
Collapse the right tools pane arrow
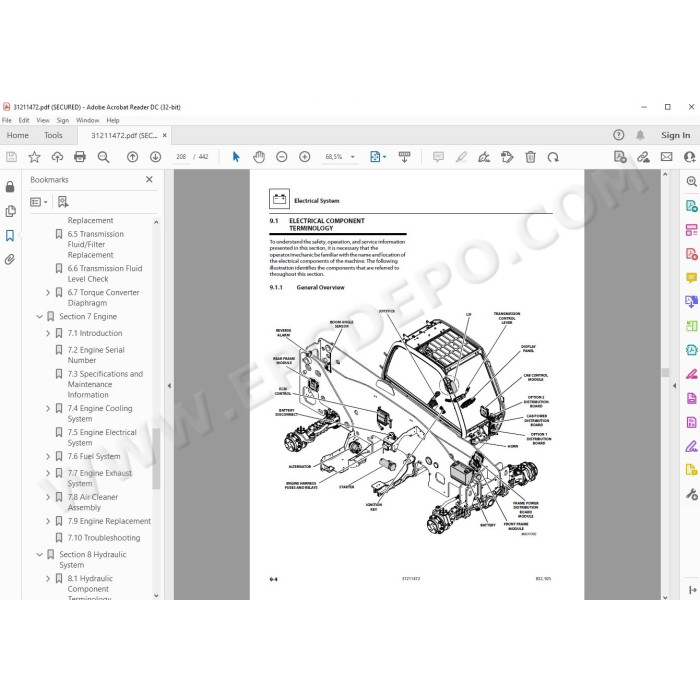674,386
